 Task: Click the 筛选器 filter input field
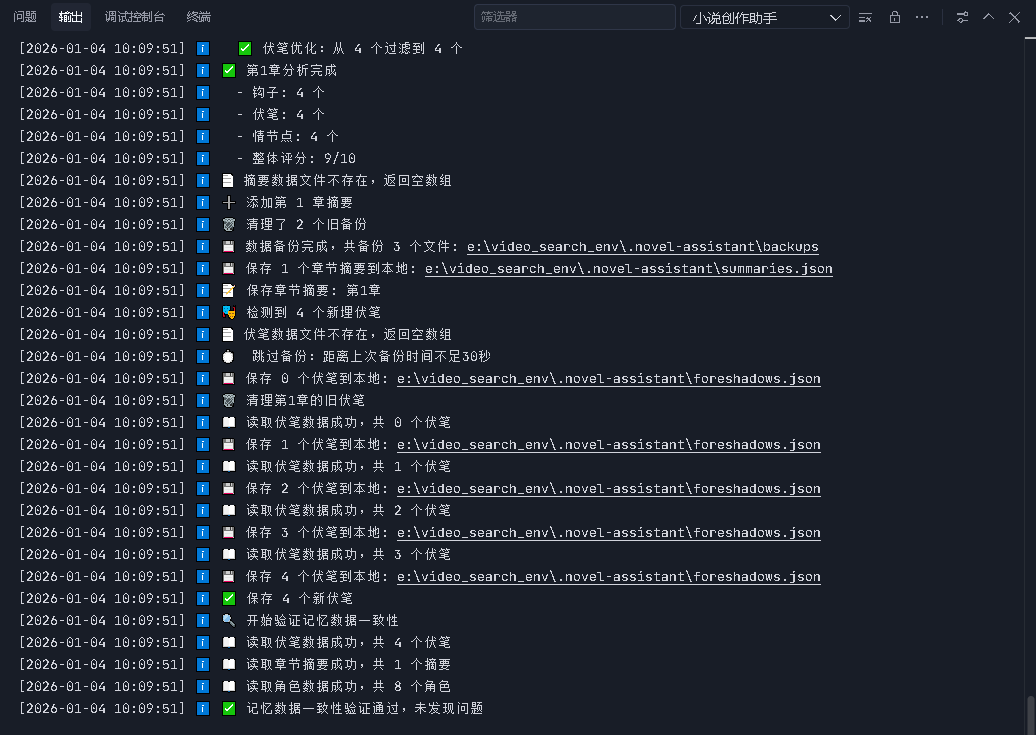pos(574,17)
